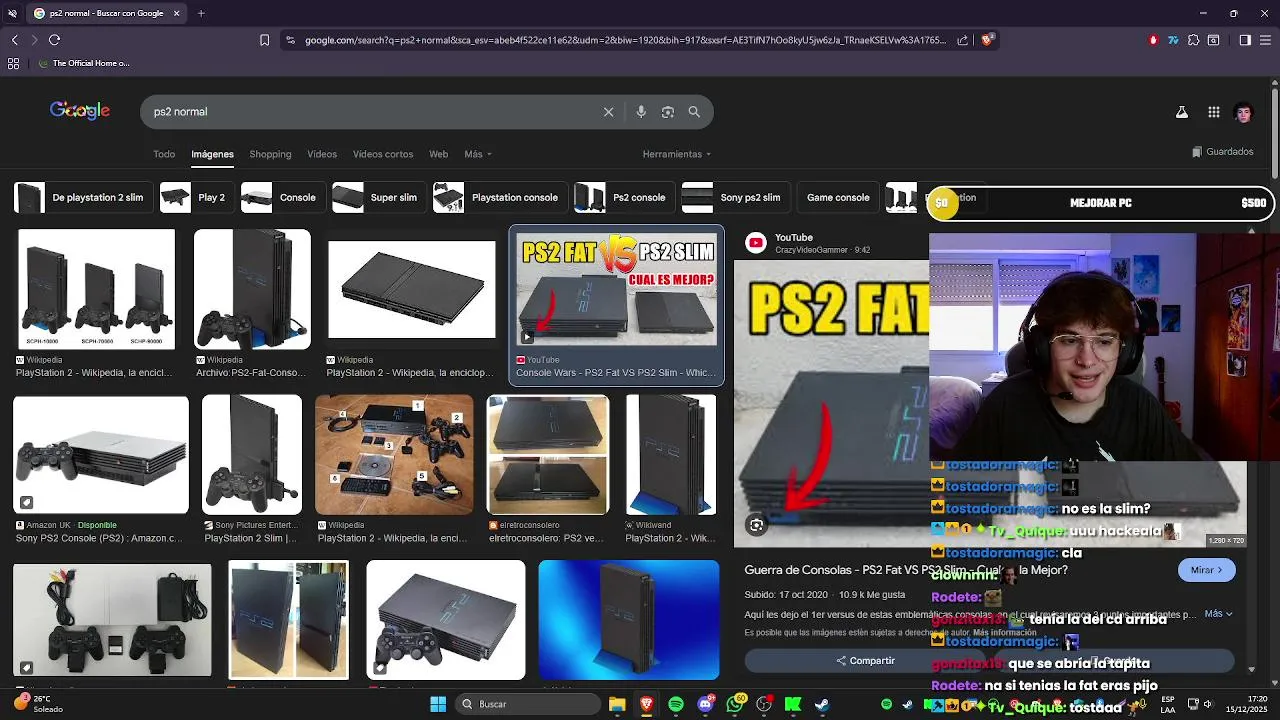Switch to the Web results tab
This screenshot has width=1280, height=720.
click(x=438, y=154)
